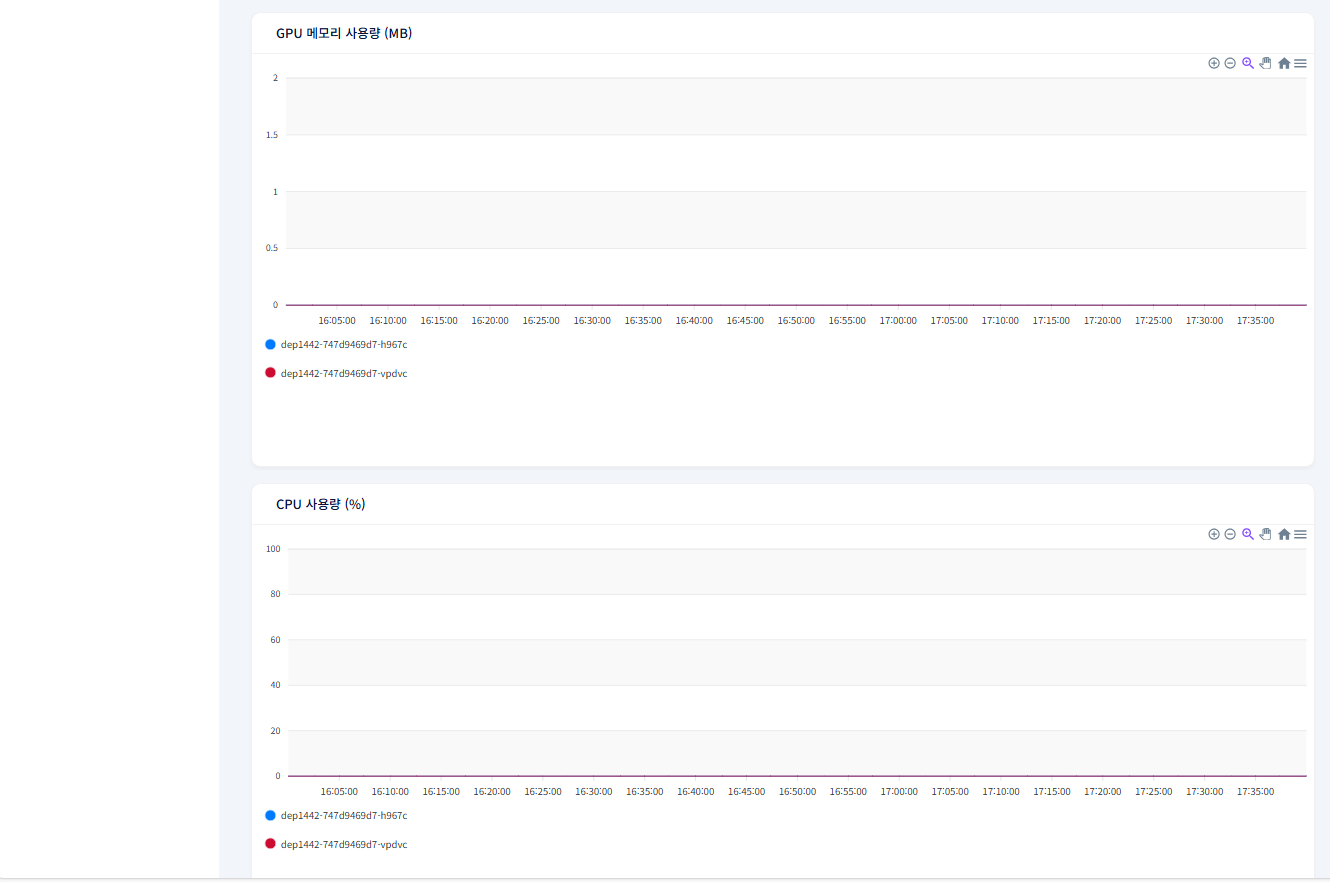Click the GPU 메모리 사용량 (MB) title
The width and height of the screenshot is (1330, 882).
pos(344,33)
